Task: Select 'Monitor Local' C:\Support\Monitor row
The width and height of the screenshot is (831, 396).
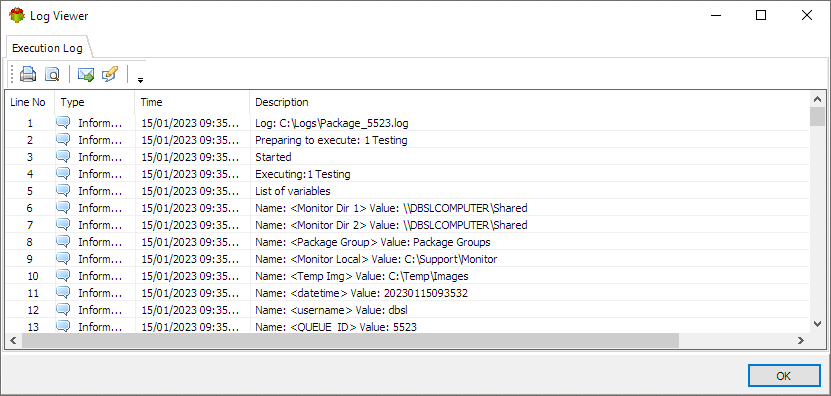Action: click(408, 259)
